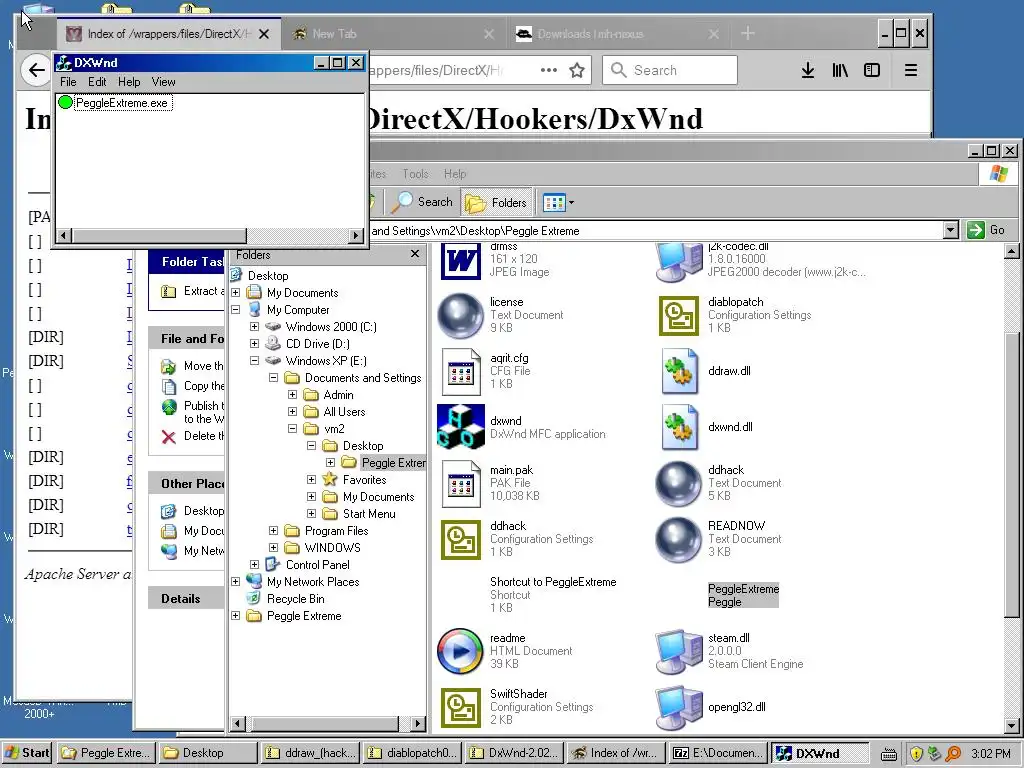Click the Explorer Search toolbar button
The width and height of the screenshot is (1024, 768).
tap(421, 202)
